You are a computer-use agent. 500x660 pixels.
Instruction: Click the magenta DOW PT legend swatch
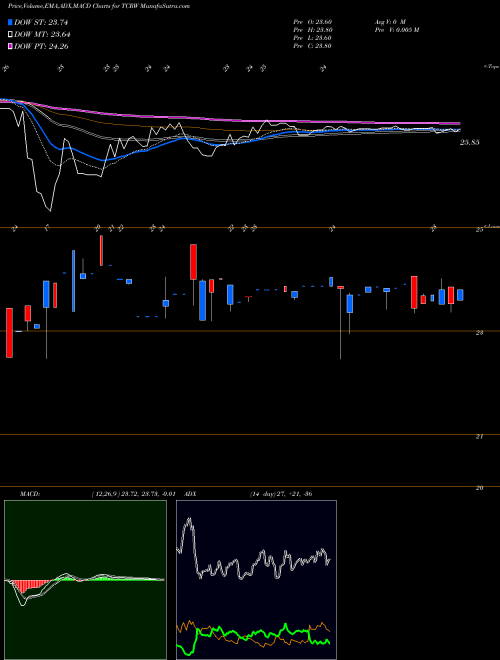coord(11,46)
